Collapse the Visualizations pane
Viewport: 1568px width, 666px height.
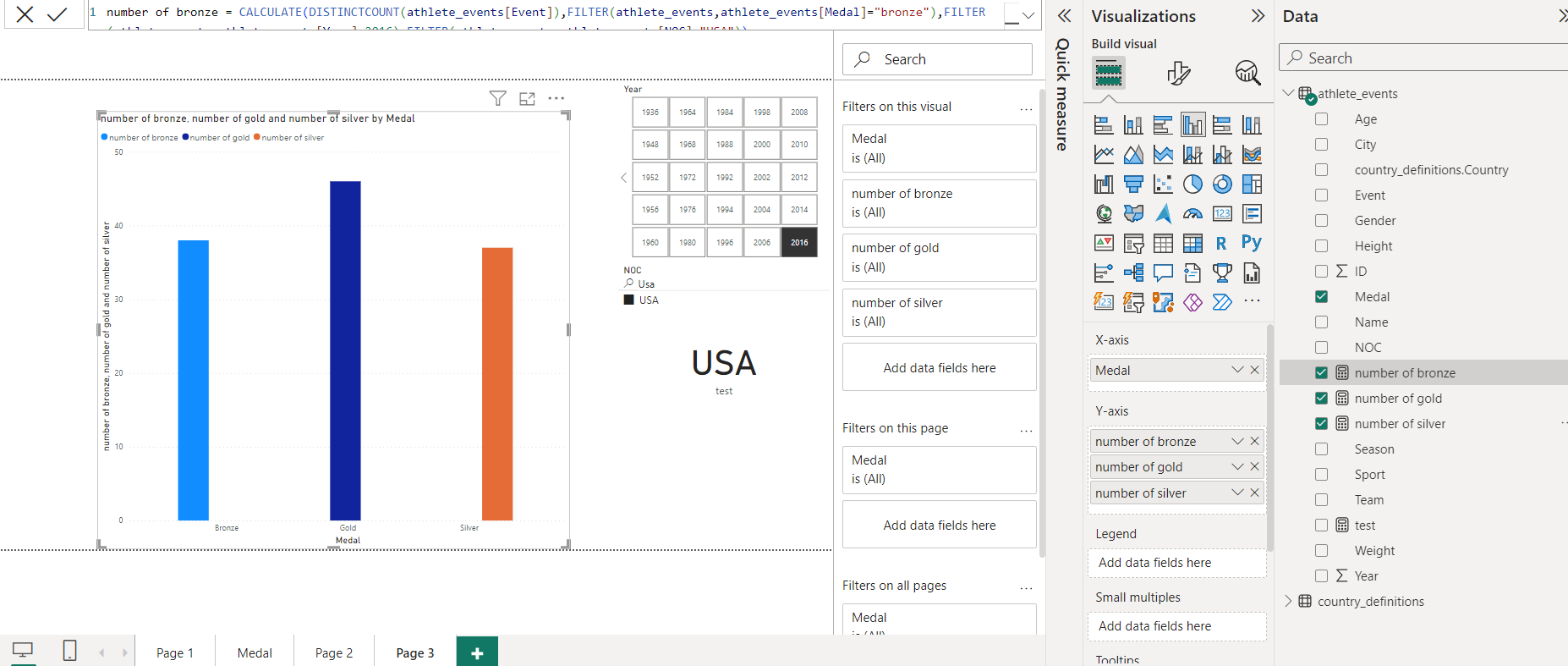1258,15
